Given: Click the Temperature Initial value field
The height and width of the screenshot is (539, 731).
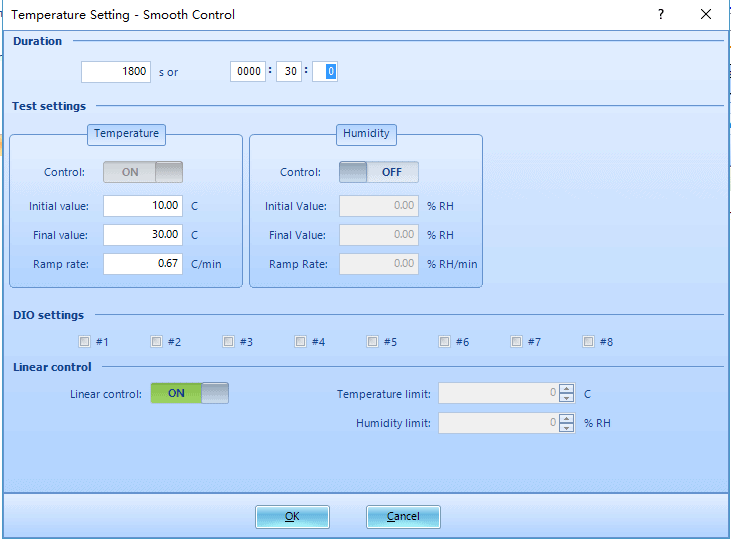Looking at the screenshot, I should coord(142,206).
